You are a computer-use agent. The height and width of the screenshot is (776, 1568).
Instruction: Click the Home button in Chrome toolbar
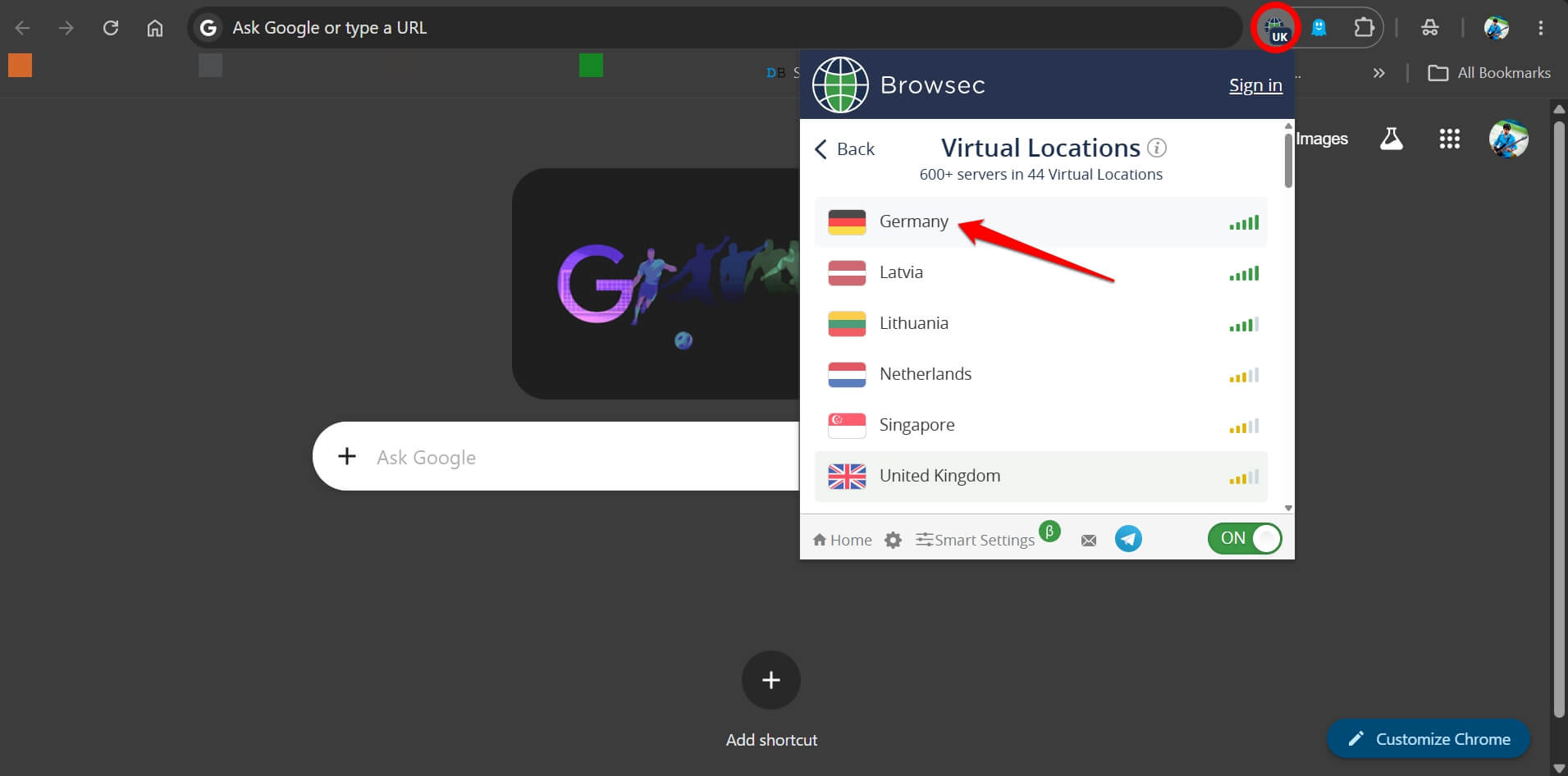[x=154, y=28]
